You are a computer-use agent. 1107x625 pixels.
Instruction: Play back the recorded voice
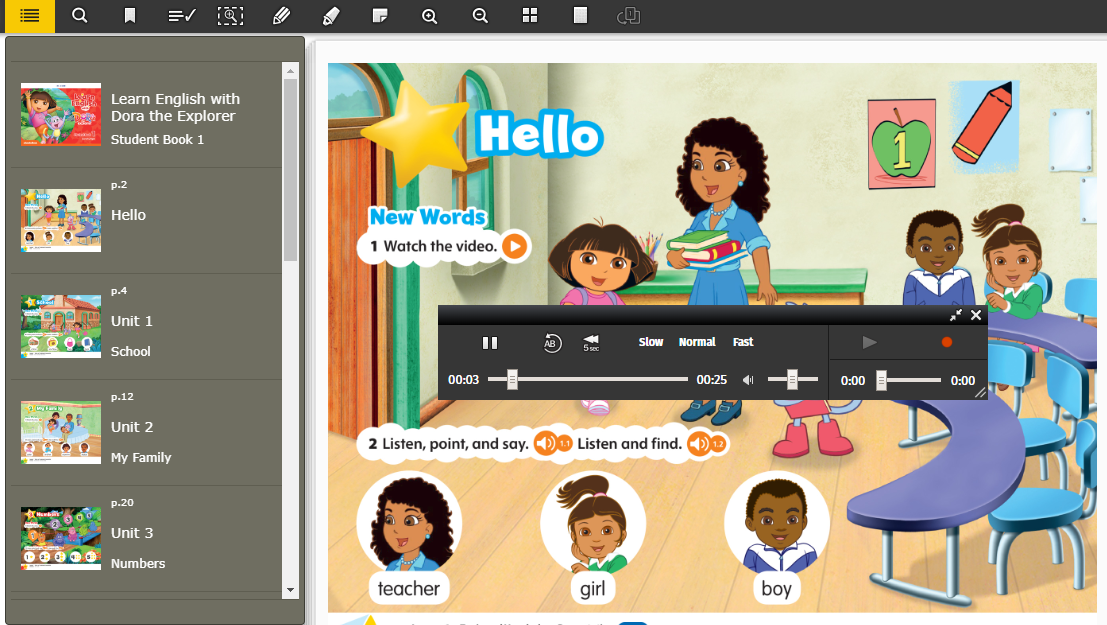click(x=870, y=343)
